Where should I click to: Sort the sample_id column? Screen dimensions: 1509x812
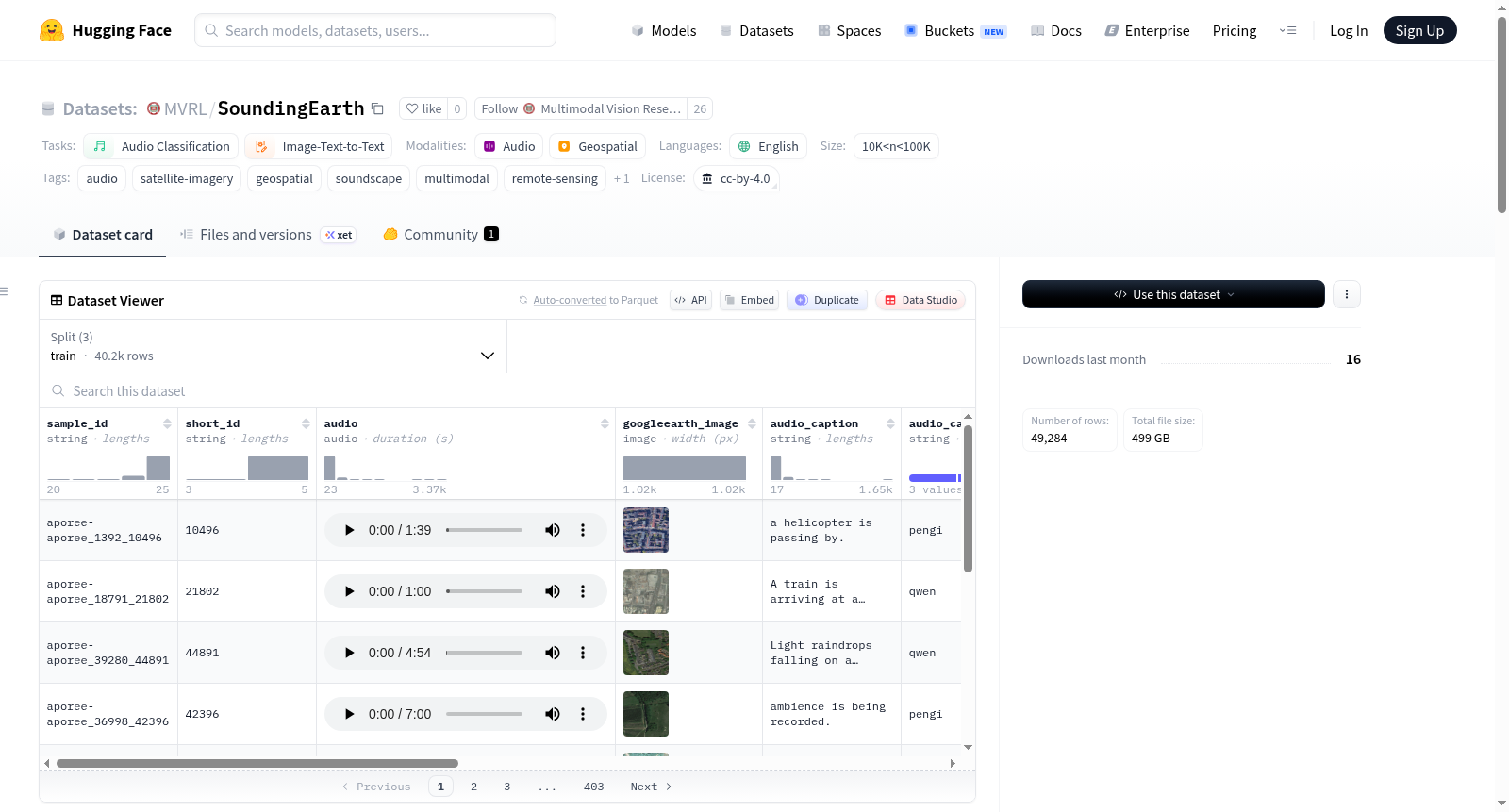[167, 423]
